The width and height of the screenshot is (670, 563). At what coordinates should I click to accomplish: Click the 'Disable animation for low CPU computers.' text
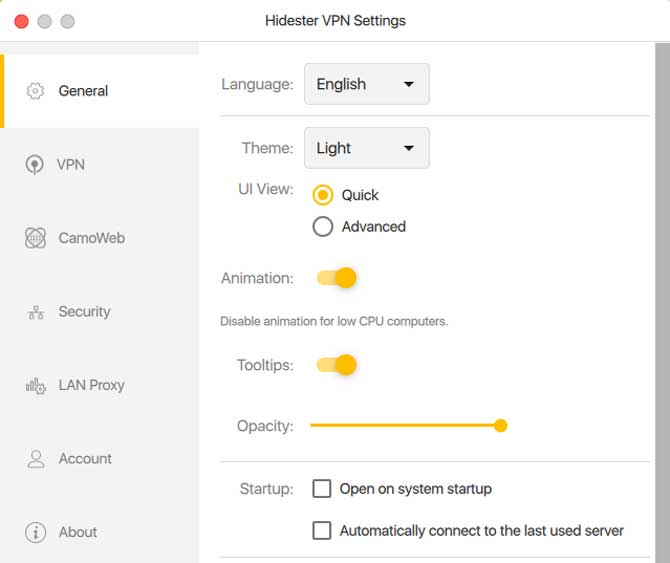tap(334, 321)
